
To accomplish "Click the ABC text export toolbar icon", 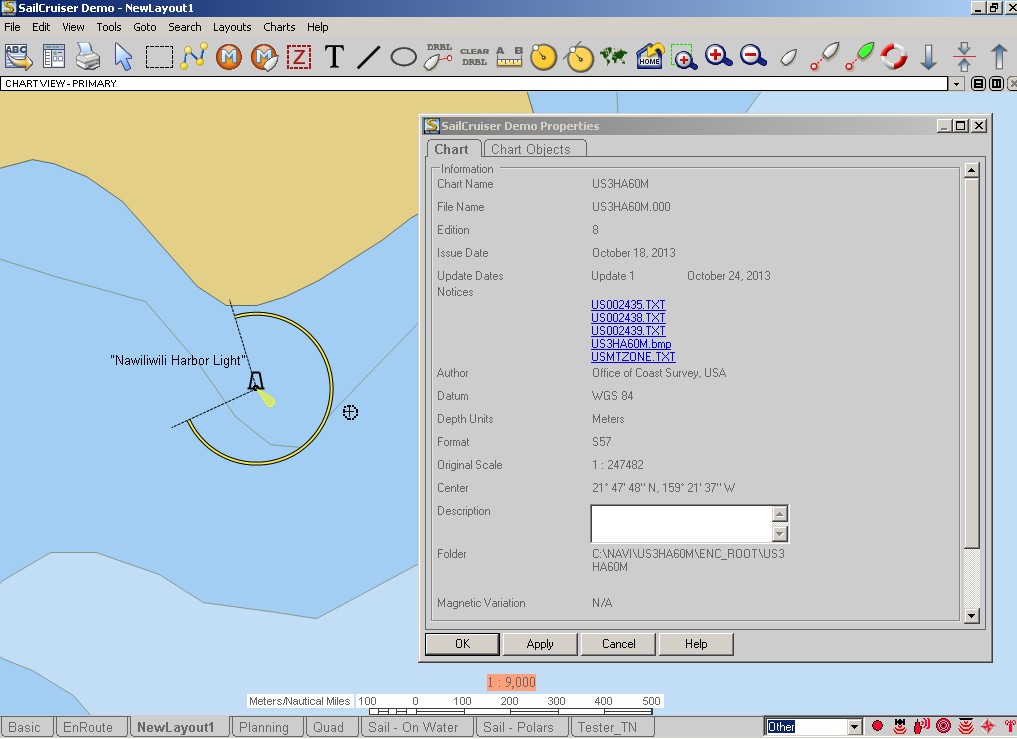I will click(x=18, y=57).
